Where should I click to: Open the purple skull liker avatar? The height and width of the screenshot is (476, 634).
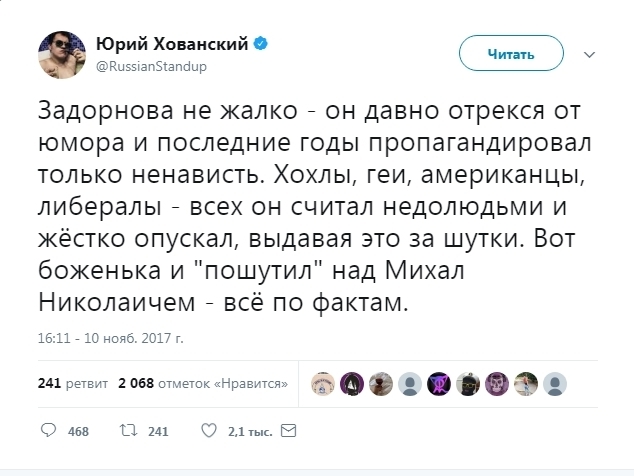point(497,382)
